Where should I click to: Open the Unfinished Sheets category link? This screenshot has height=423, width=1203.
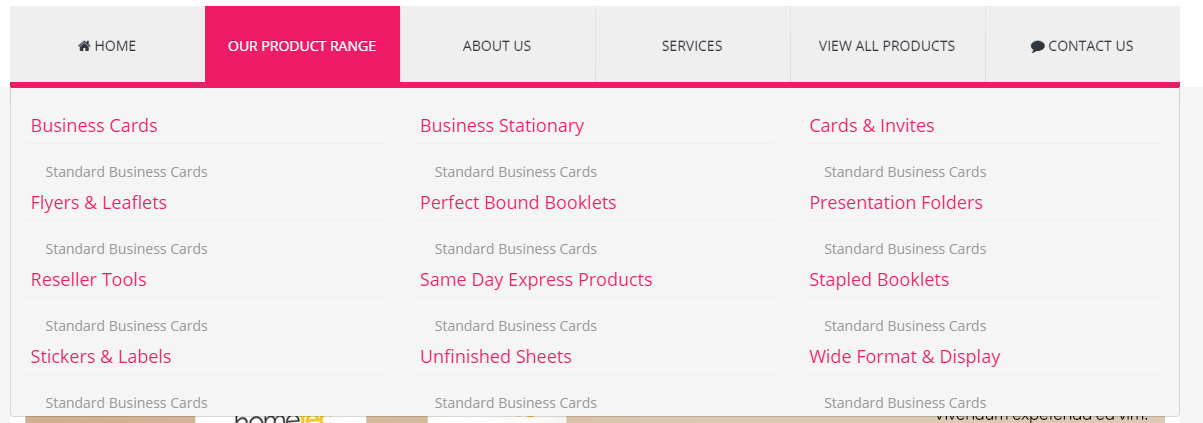496,357
